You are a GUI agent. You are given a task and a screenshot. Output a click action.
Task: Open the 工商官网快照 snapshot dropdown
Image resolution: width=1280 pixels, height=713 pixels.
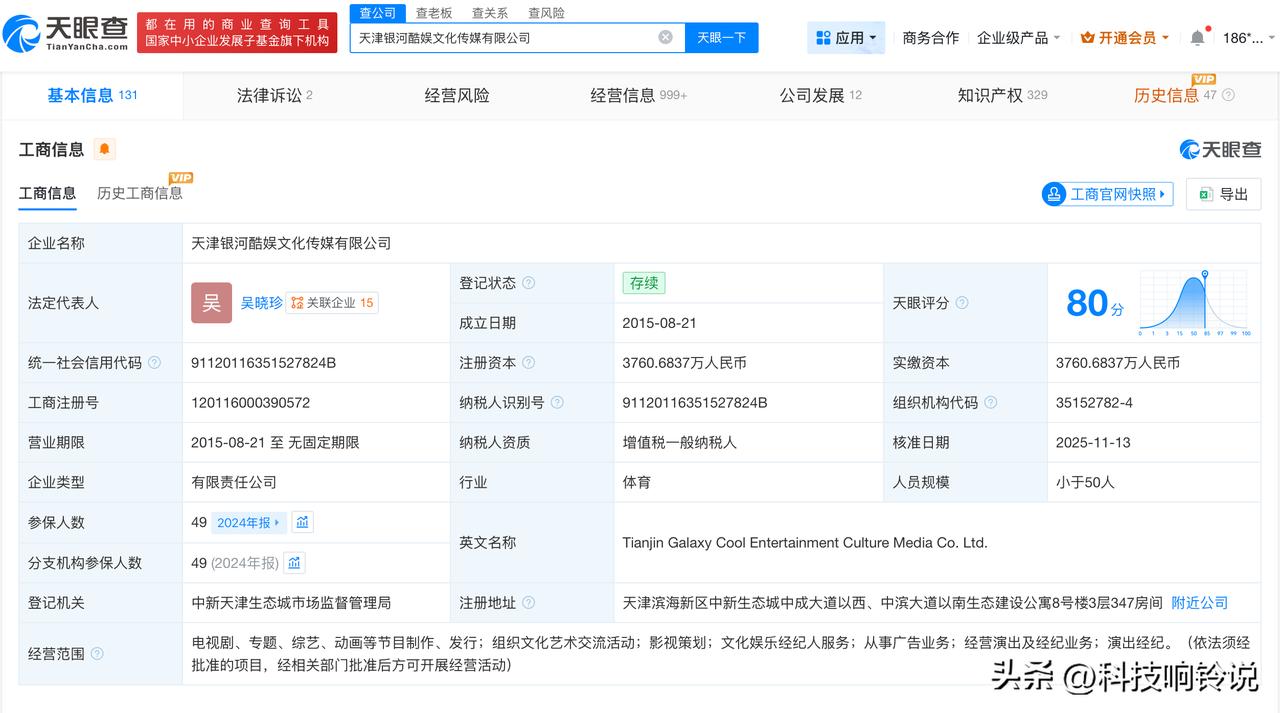click(x=1107, y=194)
